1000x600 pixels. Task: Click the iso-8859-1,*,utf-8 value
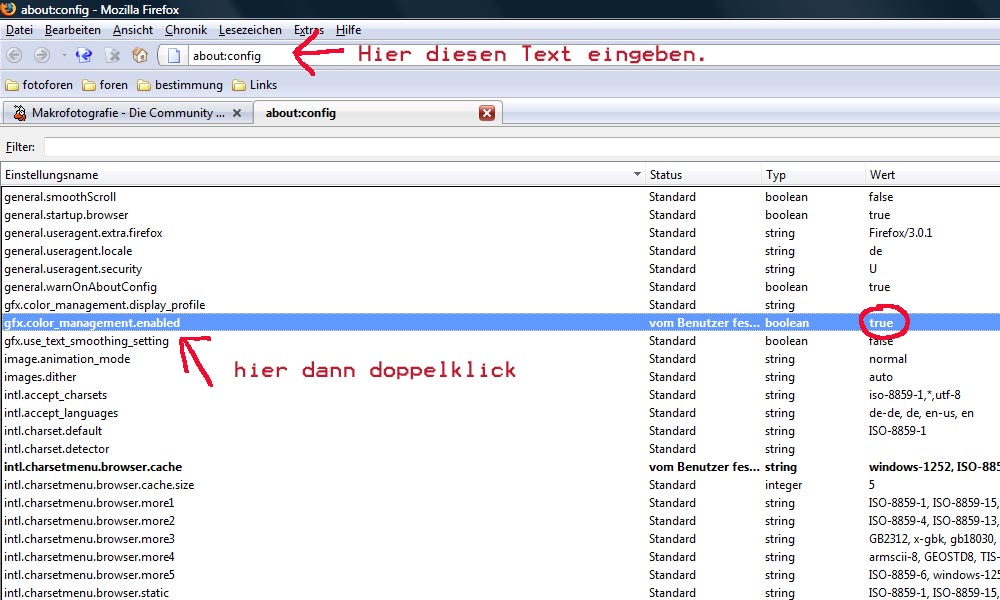click(915, 395)
